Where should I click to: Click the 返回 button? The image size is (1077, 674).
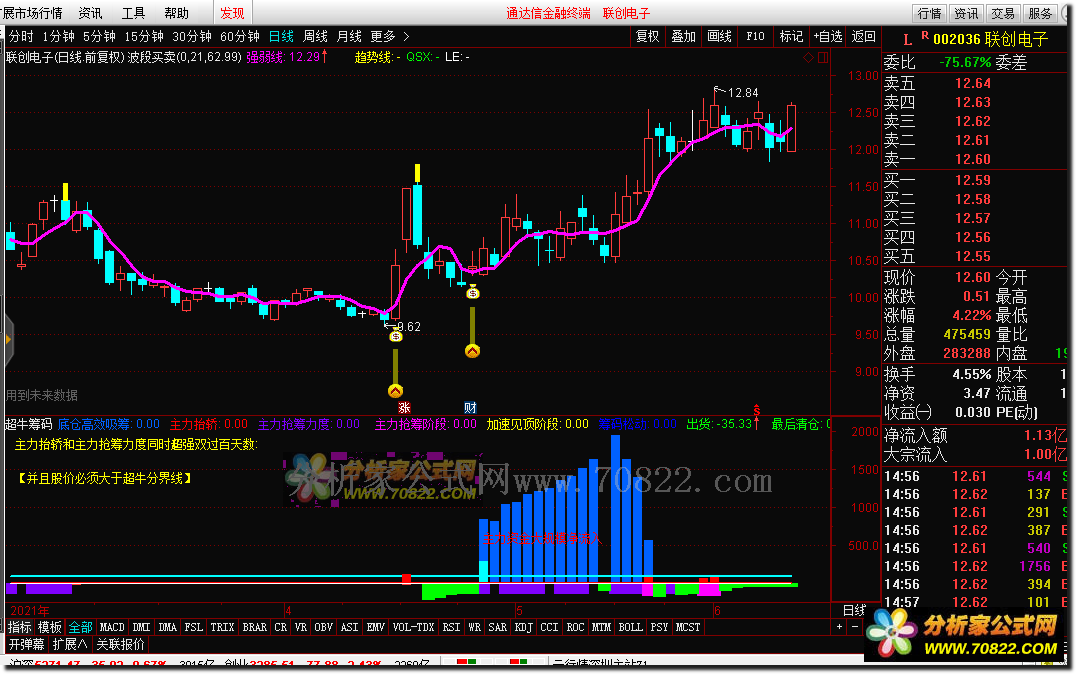[x=863, y=36]
